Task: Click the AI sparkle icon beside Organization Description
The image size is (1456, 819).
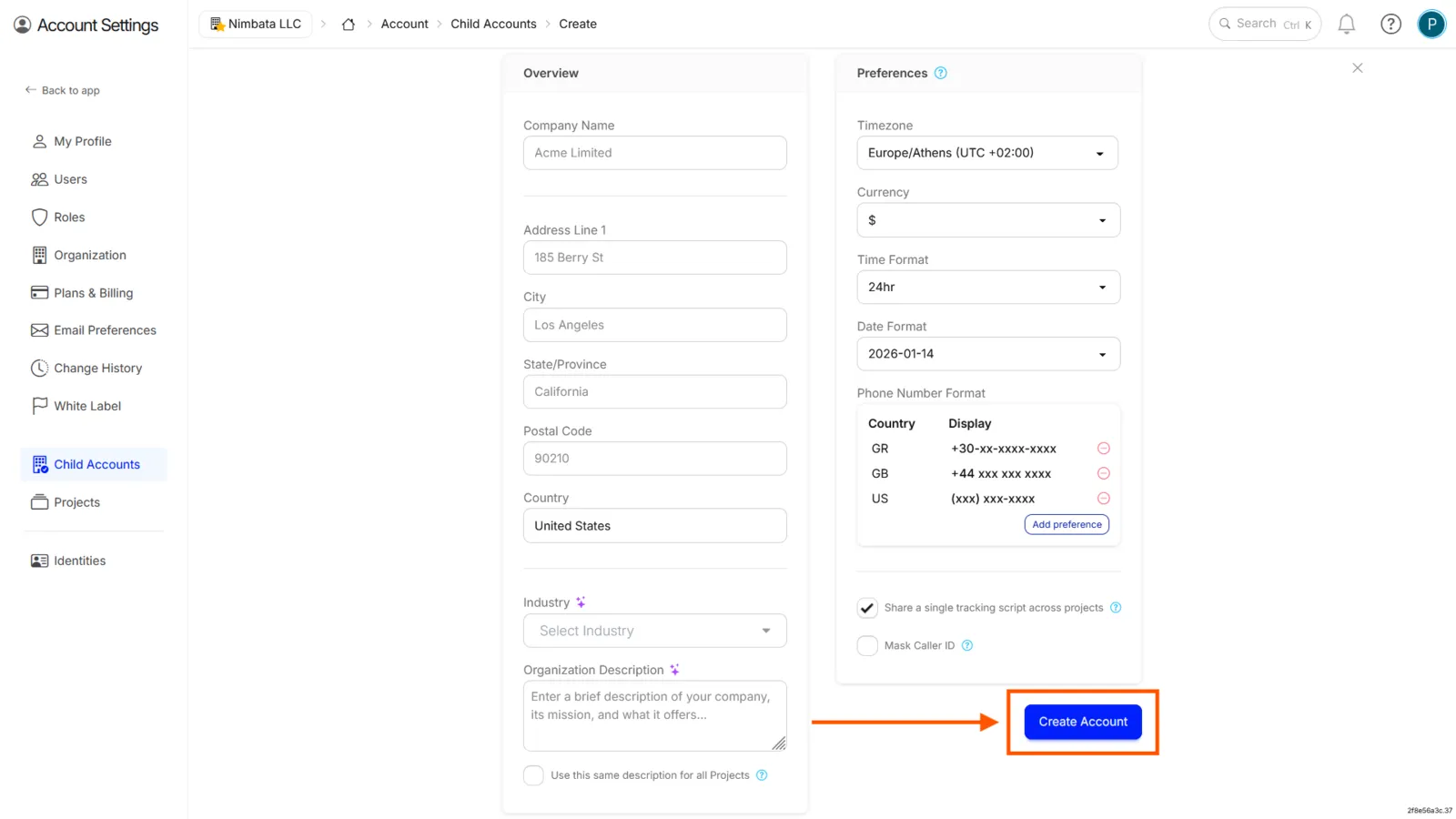Action: (674, 670)
